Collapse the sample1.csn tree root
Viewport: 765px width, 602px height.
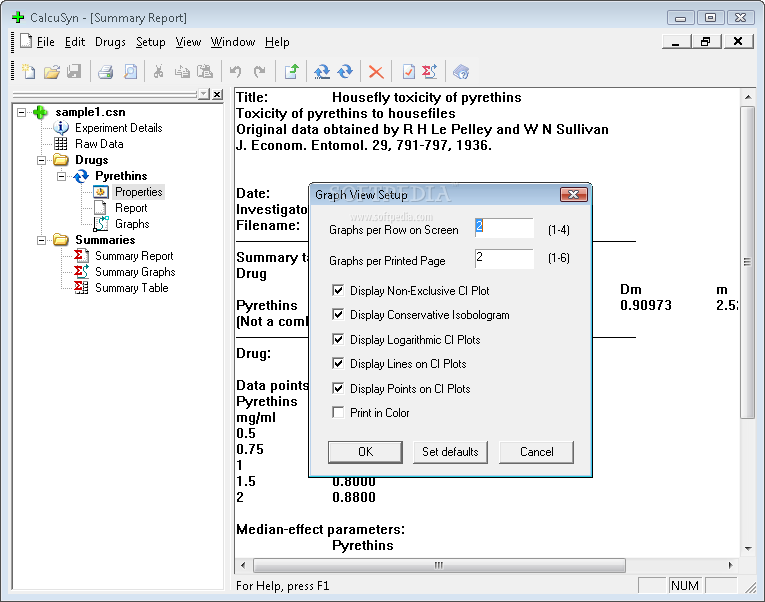pos(21,112)
